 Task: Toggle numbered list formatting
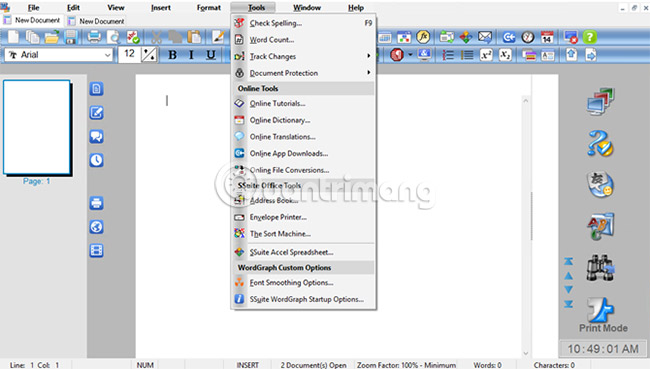[448, 55]
